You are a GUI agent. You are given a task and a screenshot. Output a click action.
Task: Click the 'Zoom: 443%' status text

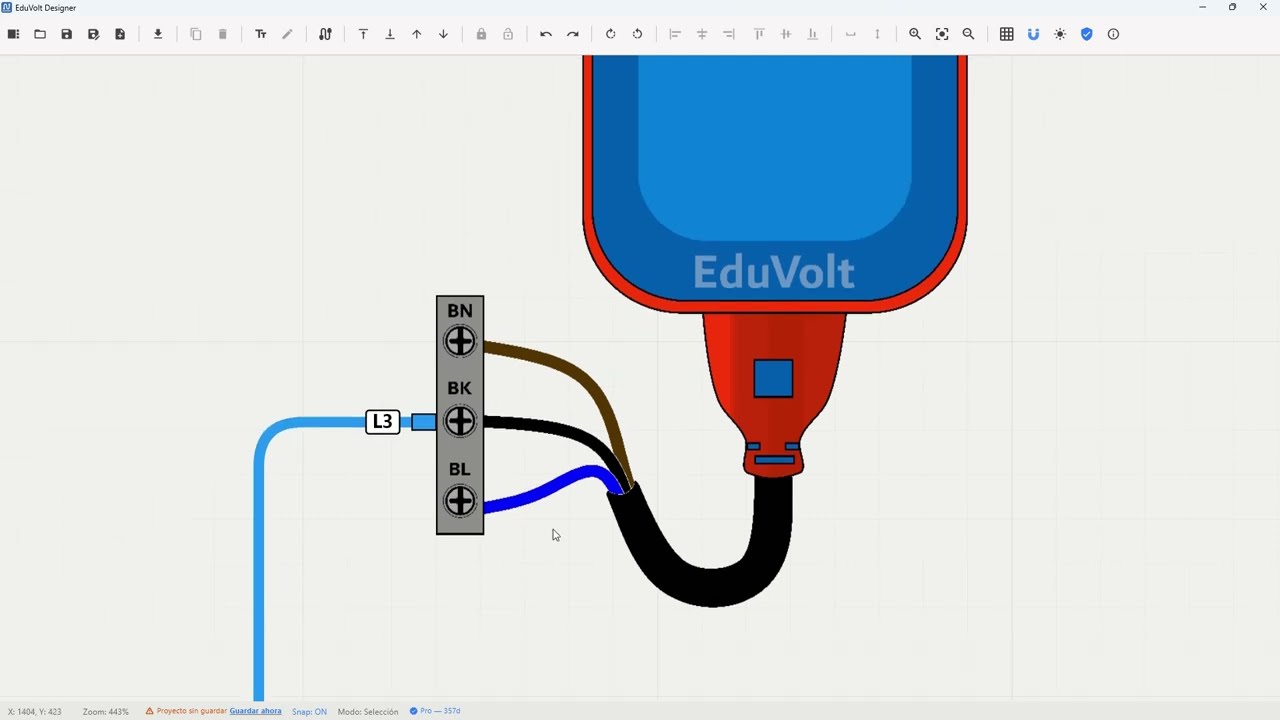tap(105, 711)
